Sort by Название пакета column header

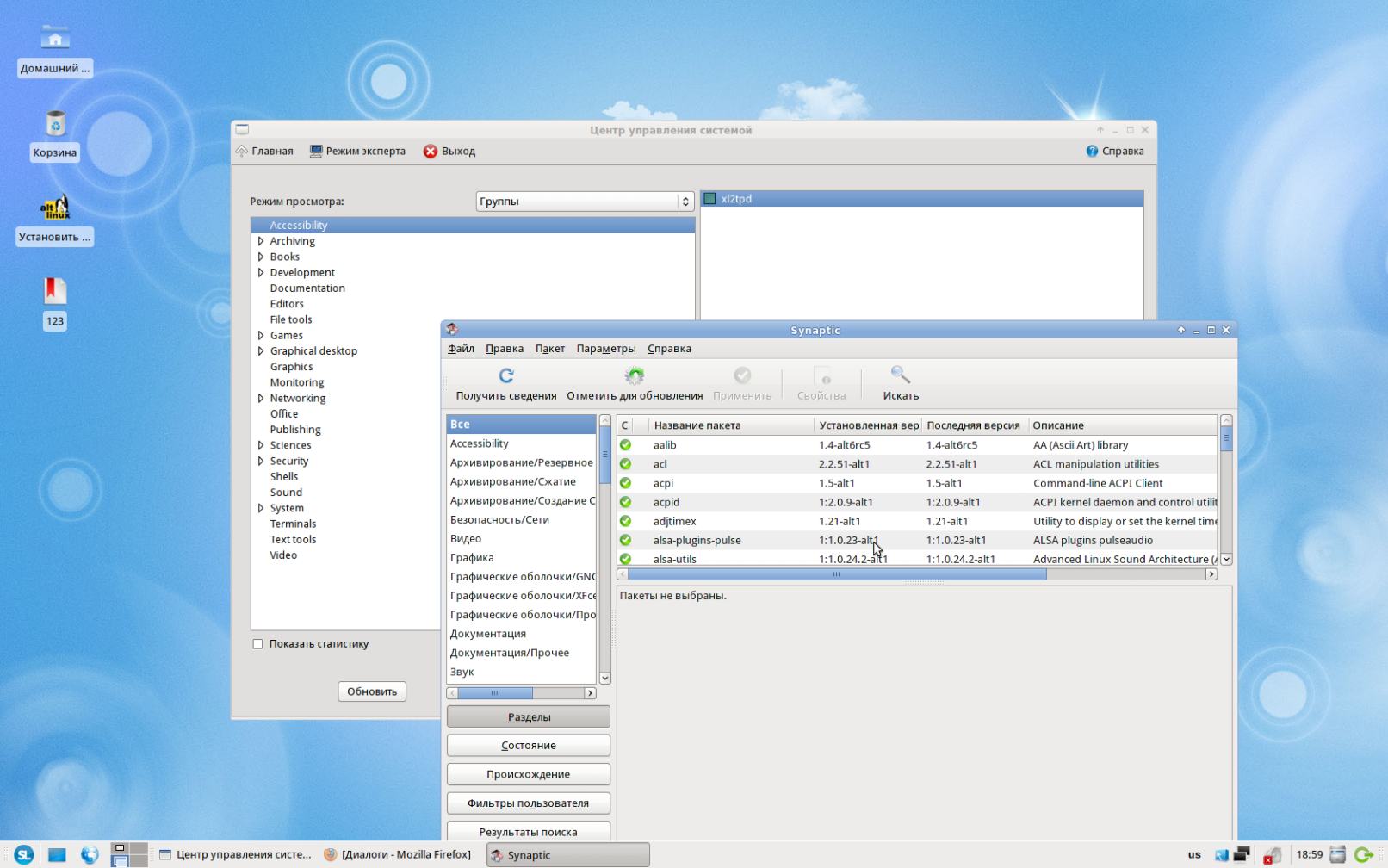(x=732, y=425)
